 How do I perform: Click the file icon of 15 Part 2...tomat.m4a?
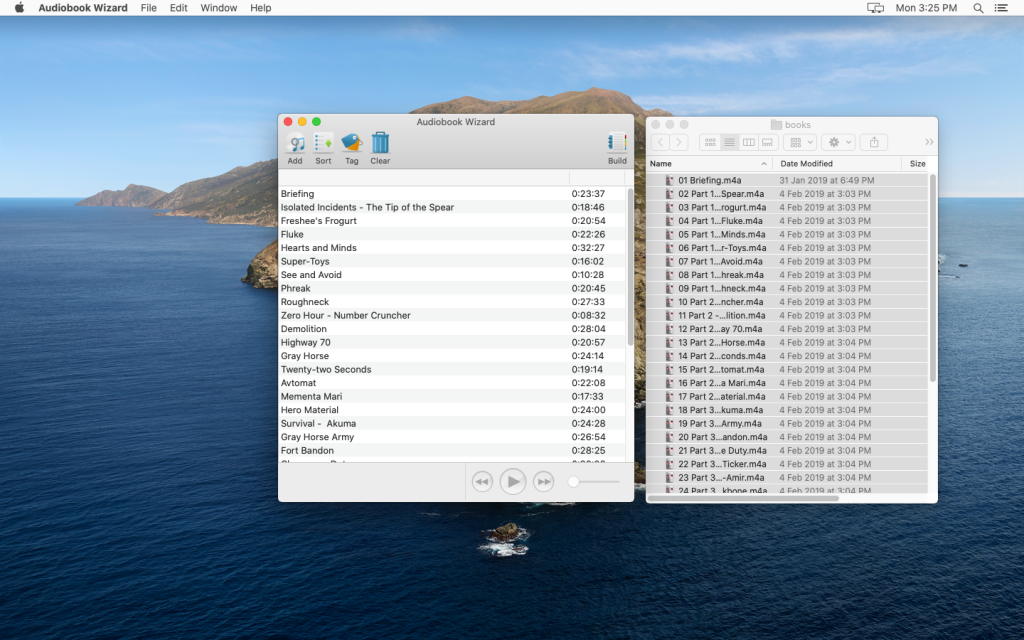coord(669,370)
